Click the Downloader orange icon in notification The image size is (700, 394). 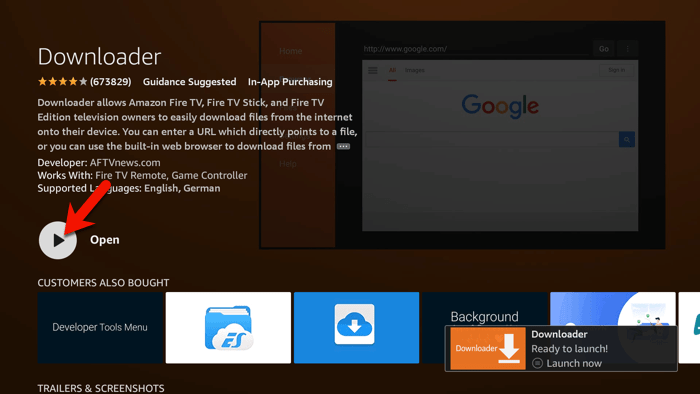point(488,348)
